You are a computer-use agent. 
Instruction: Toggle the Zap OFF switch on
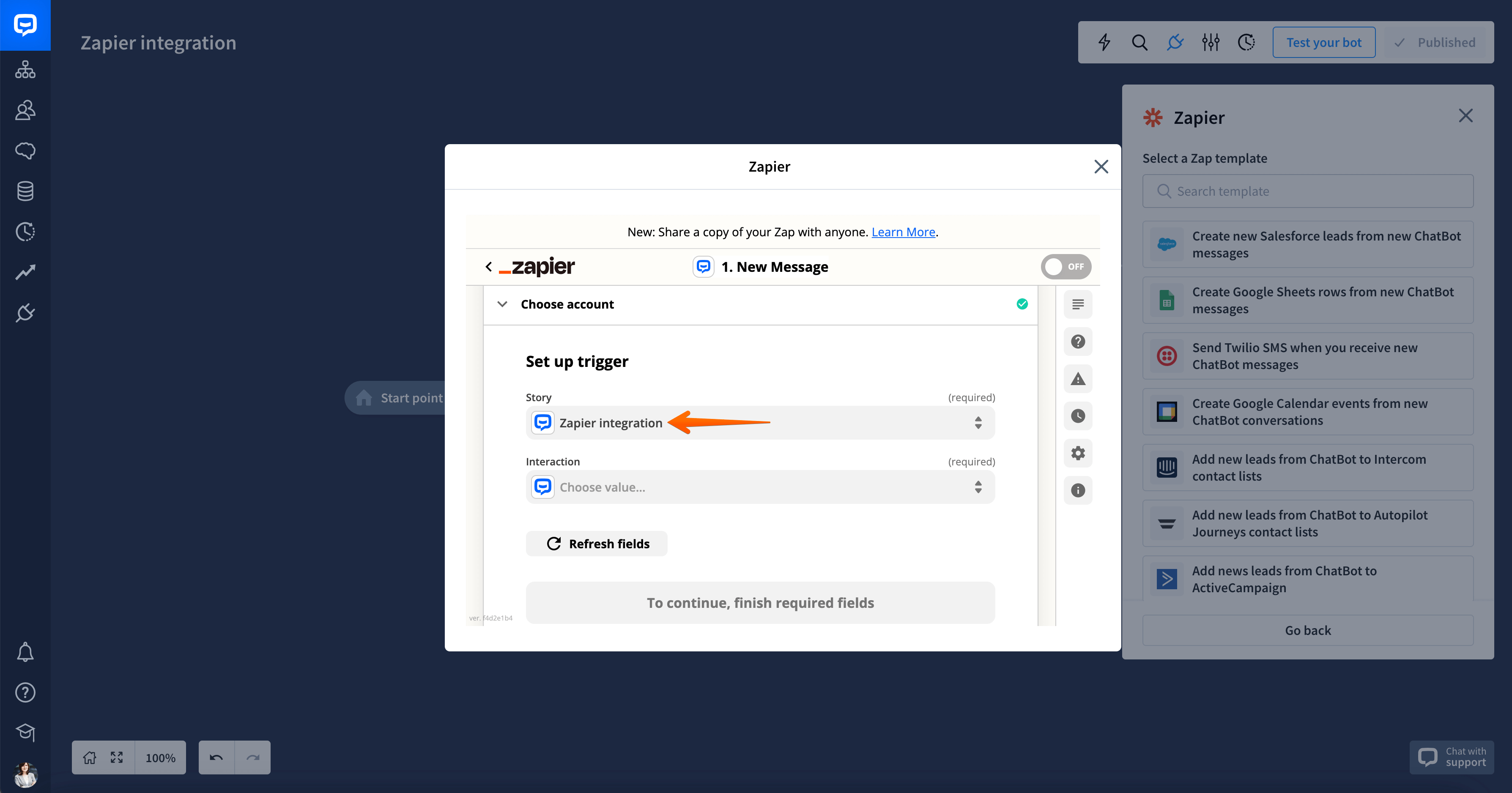[x=1066, y=266]
